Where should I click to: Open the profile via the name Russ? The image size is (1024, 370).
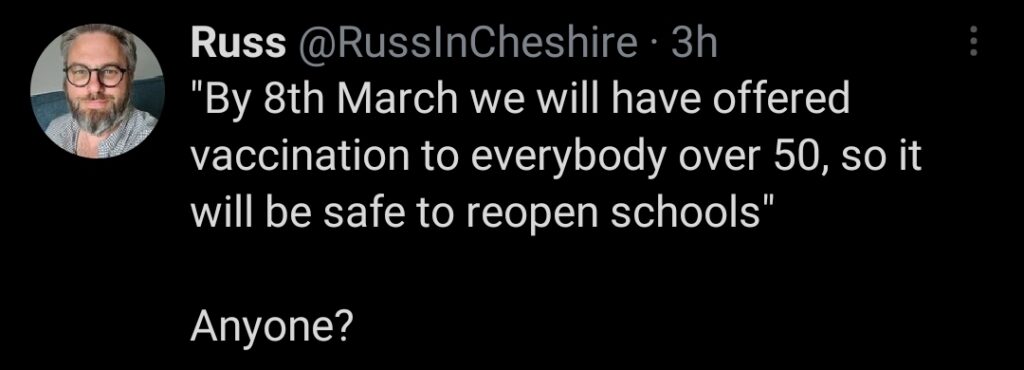238,44
